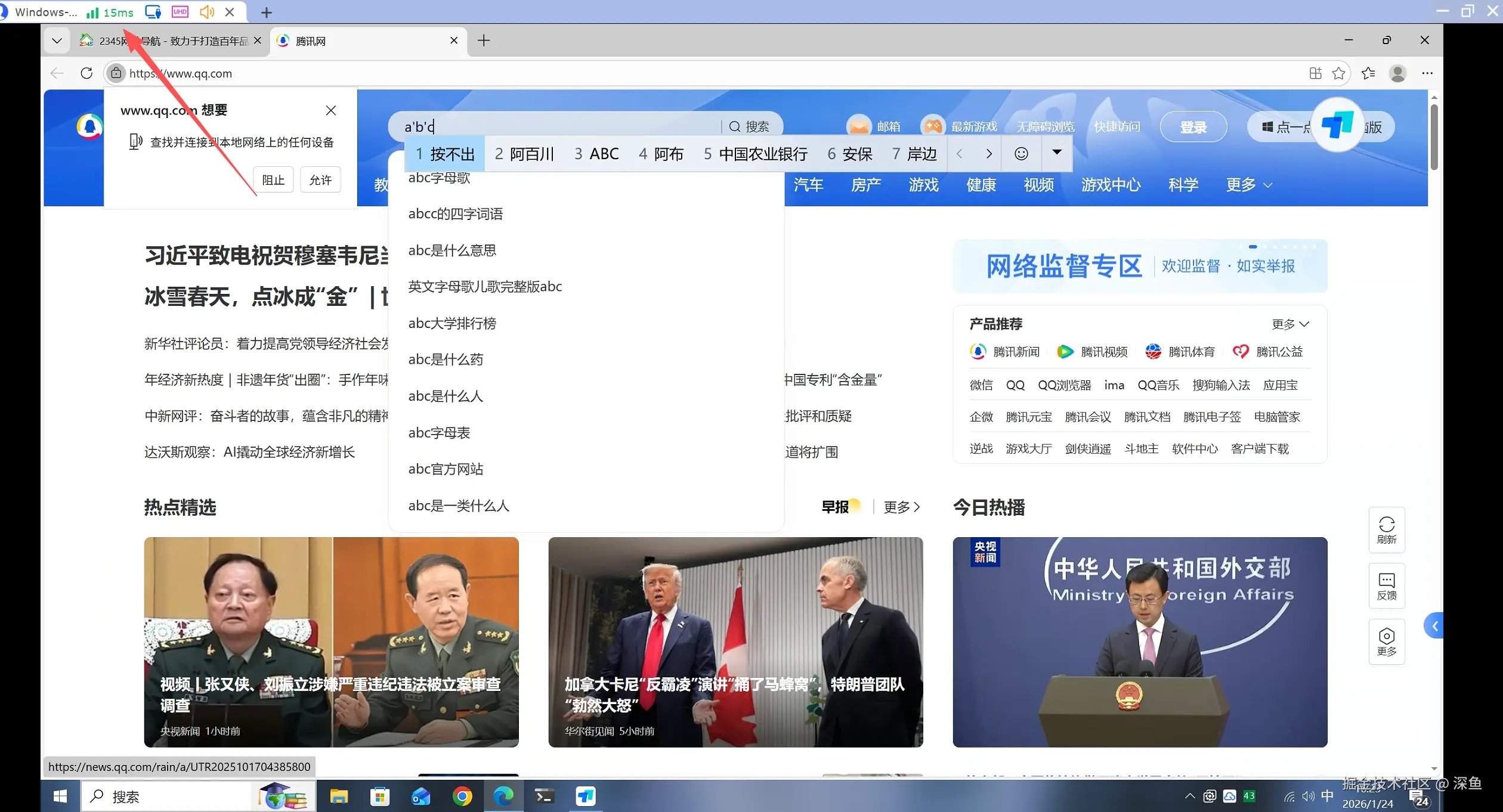The image size is (1503, 812).
Task: Click the IME emoji smiley icon
Action: [1021, 154]
